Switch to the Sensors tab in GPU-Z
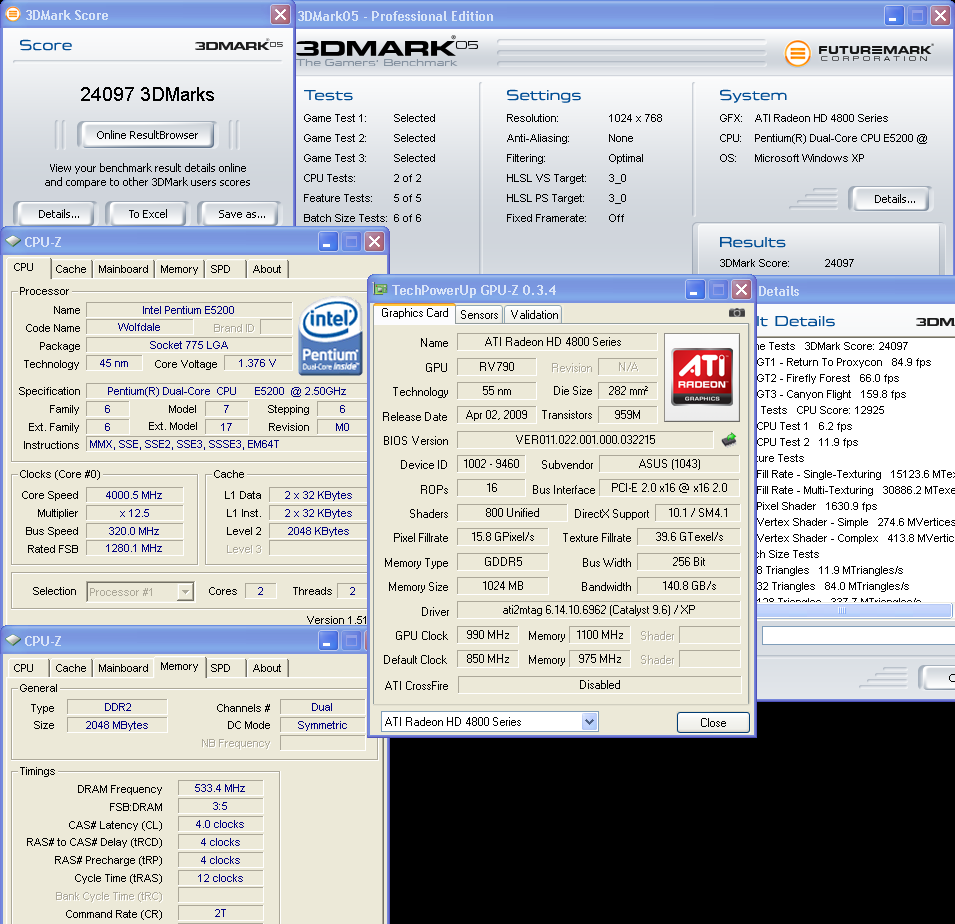The width and height of the screenshot is (955, 924). pos(479,314)
